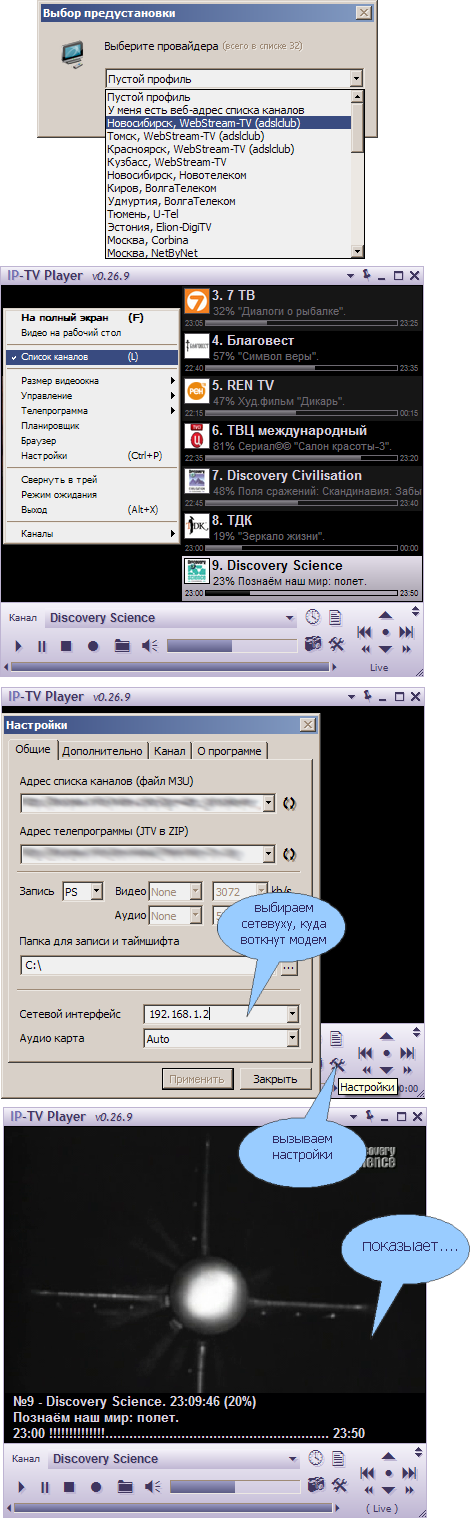Screen dimensions: 471x1518
Task: Choose Видео на рабочий стол menu item
Action: click(90, 332)
